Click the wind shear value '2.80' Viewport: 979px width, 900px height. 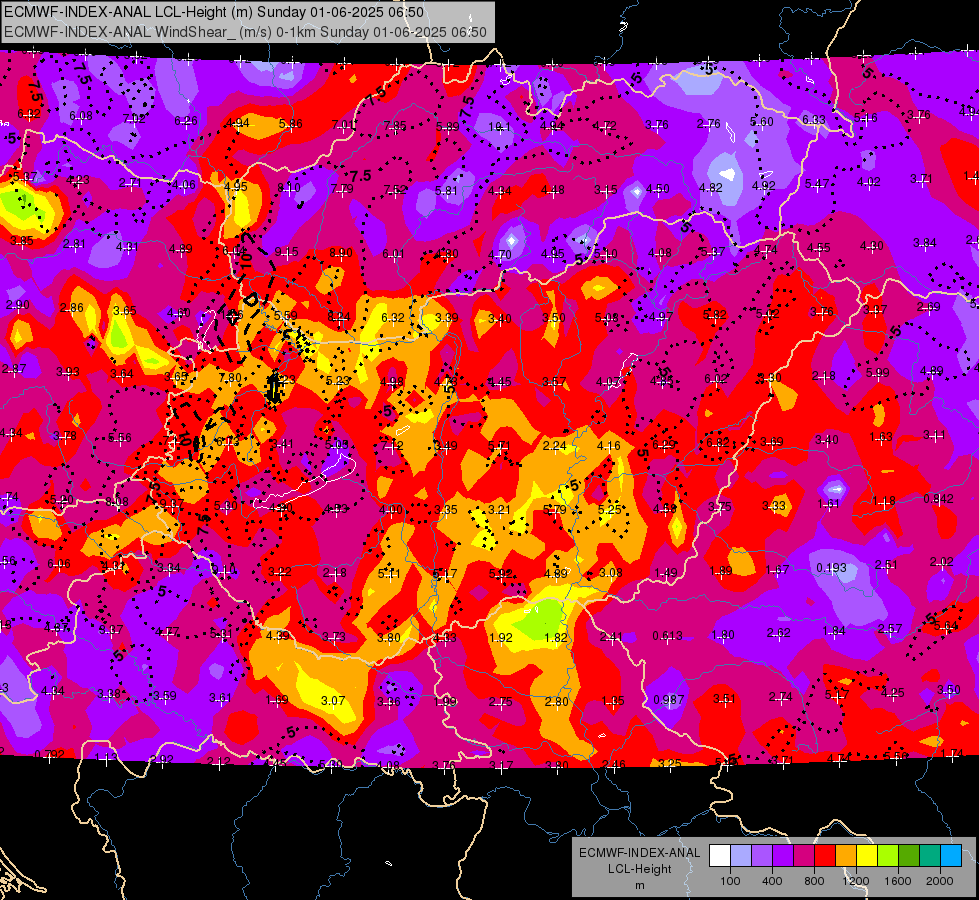point(556,701)
